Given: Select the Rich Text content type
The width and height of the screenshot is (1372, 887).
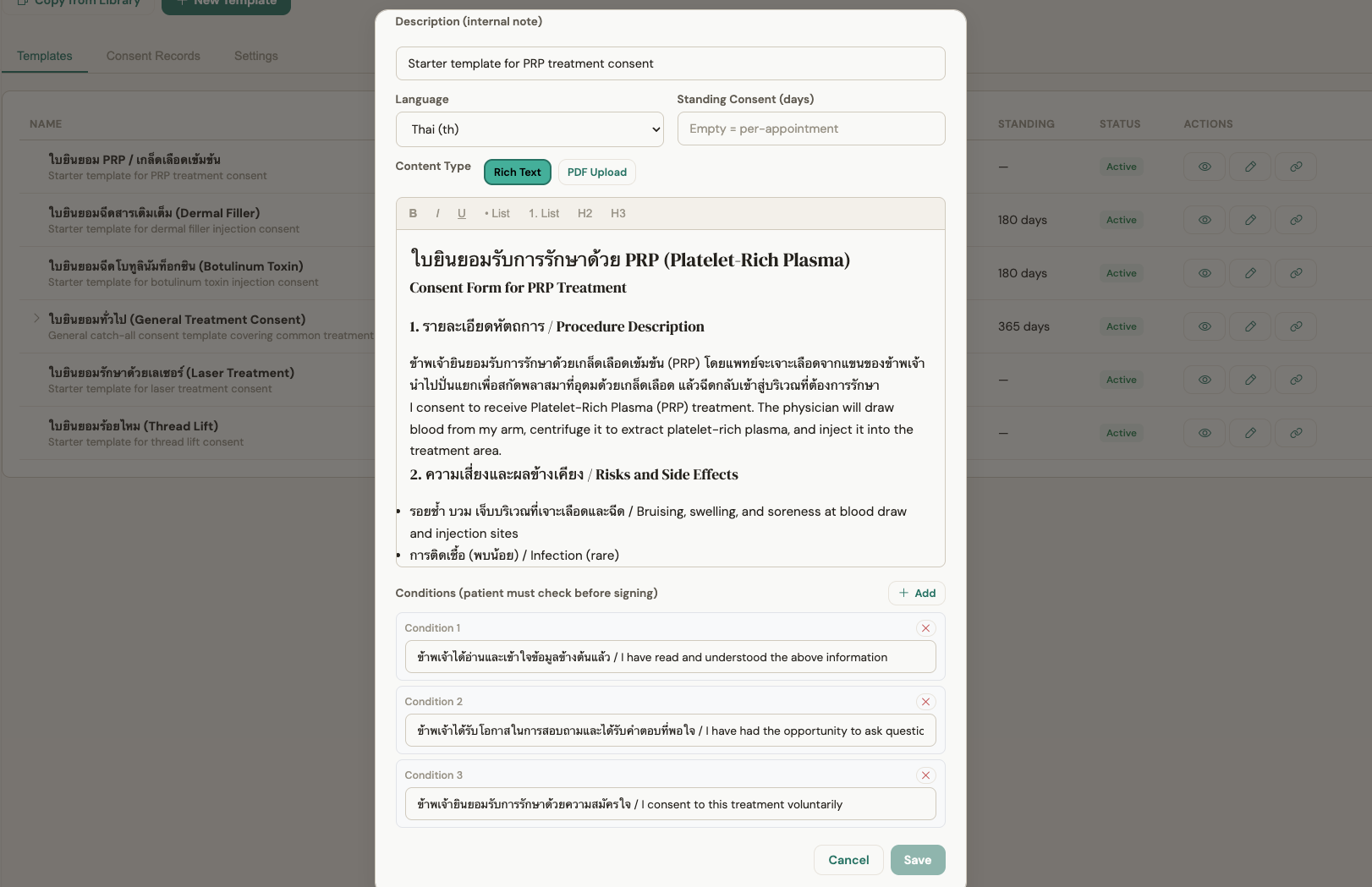Looking at the screenshot, I should click(x=517, y=172).
